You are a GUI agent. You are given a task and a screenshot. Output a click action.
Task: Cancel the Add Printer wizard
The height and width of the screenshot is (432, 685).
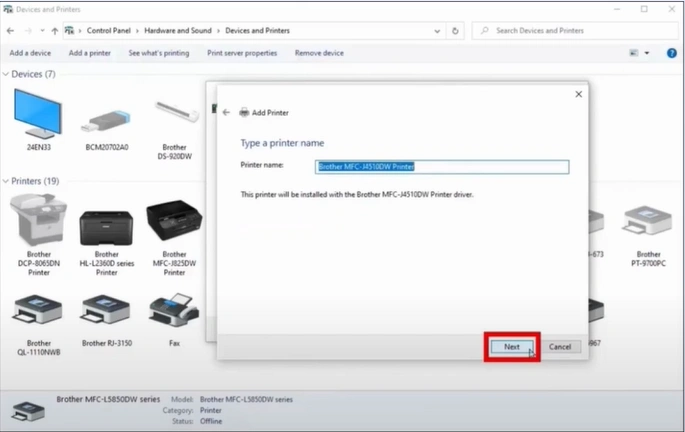pyautogui.click(x=560, y=346)
